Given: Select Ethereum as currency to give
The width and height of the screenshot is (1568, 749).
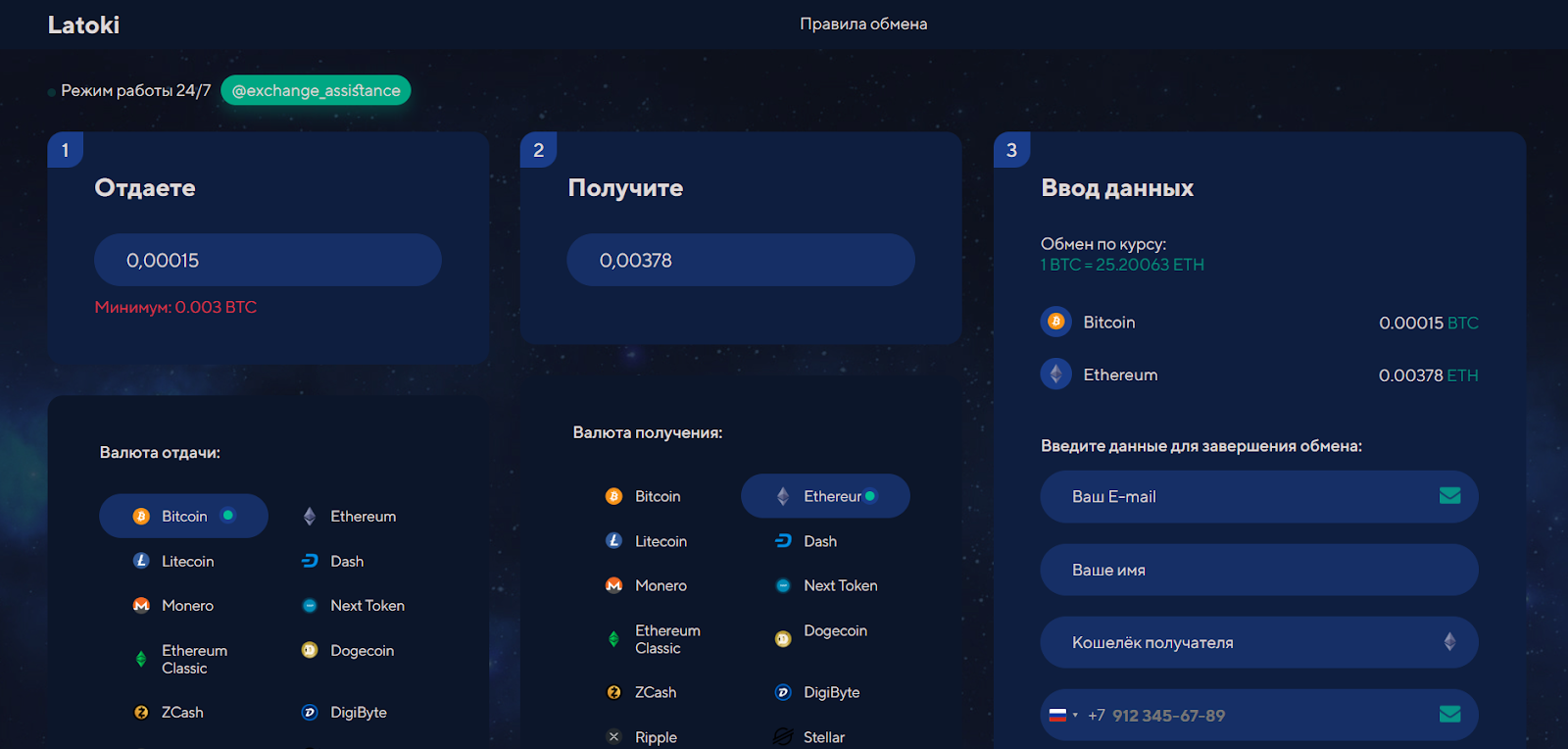Looking at the screenshot, I should [349, 516].
